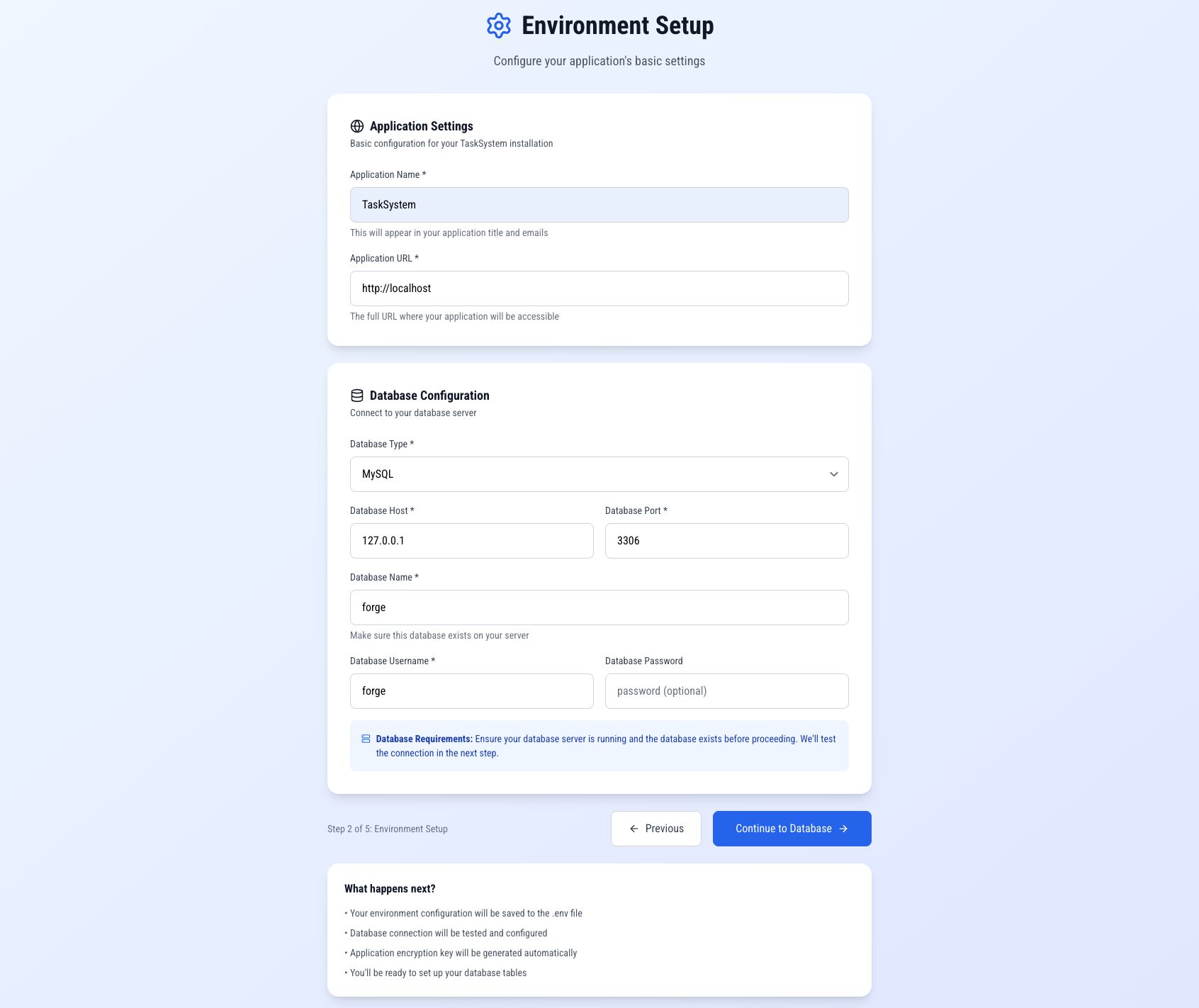The height and width of the screenshot is (1008, 1199).
Task: Go back with the Previous button
Action: [x=655, y=829]
